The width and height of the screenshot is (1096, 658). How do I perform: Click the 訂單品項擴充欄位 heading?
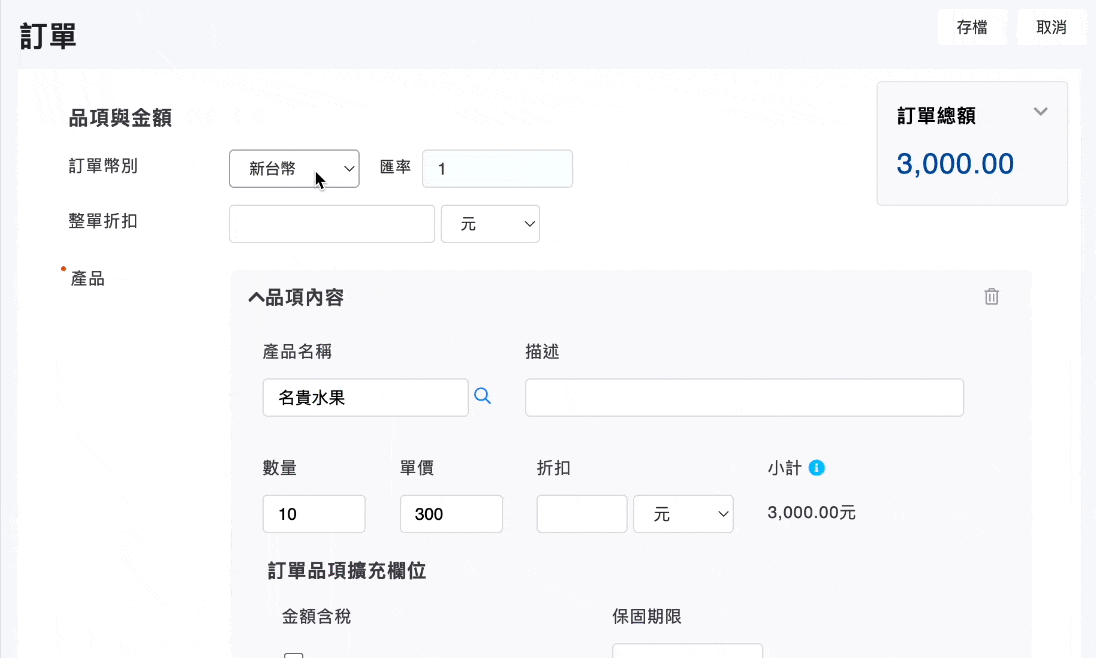point(347,571)
